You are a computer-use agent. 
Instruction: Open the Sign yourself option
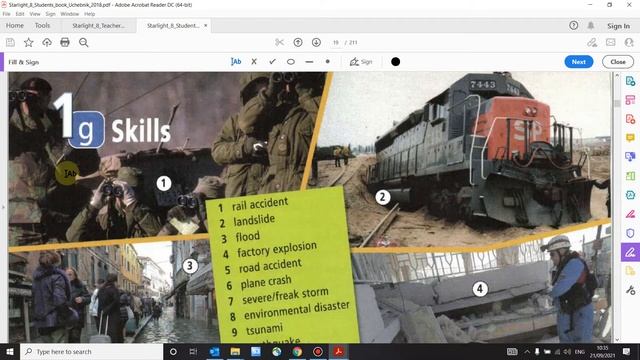[x=361, y=62]
